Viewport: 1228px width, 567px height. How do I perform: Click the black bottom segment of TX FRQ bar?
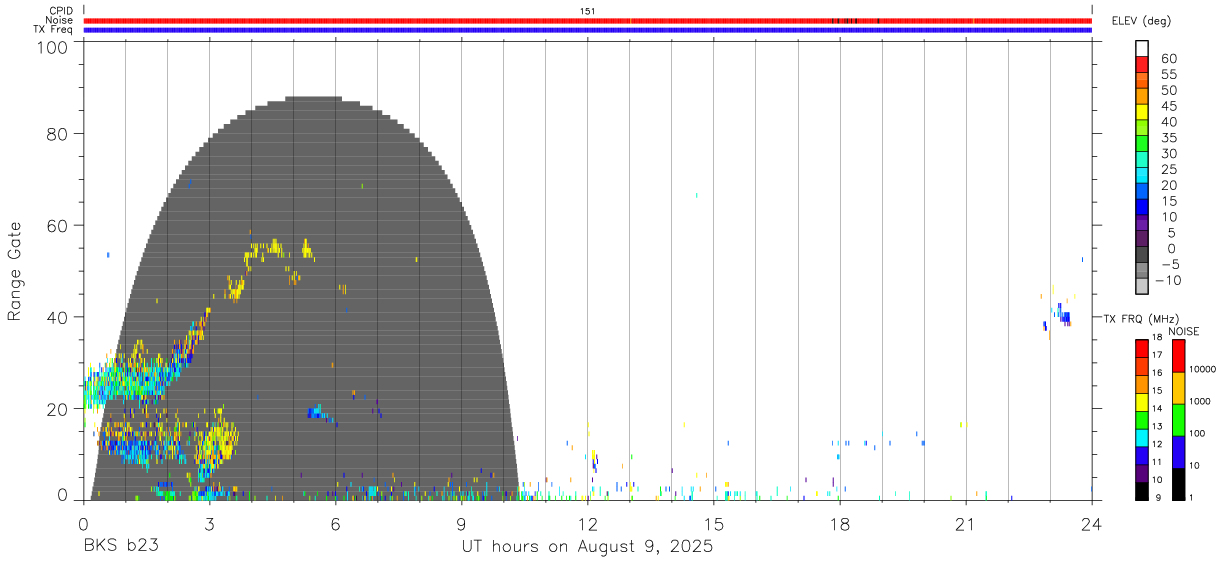(x=1142, y=491)
